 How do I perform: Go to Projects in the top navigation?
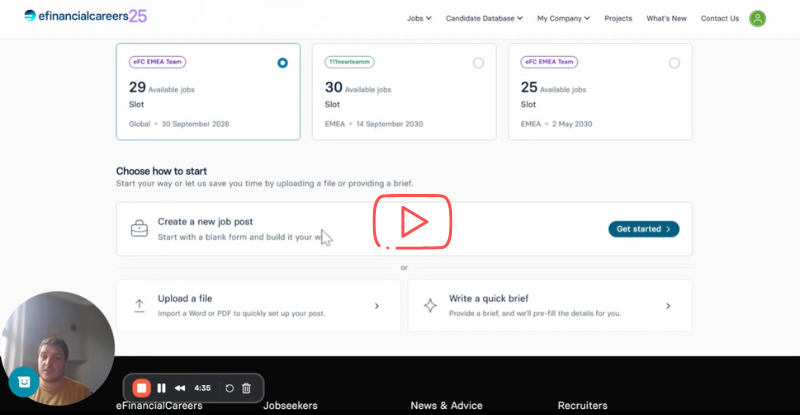click(x=618, y=18)
